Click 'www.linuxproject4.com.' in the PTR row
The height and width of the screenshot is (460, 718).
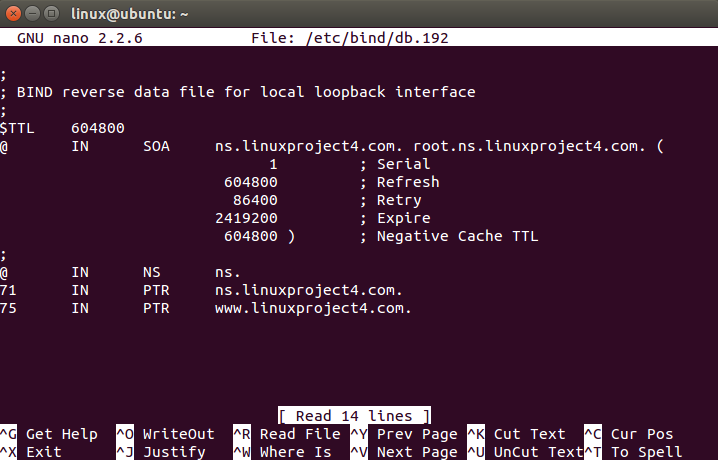pyautogui.click(x=313, y=308)
